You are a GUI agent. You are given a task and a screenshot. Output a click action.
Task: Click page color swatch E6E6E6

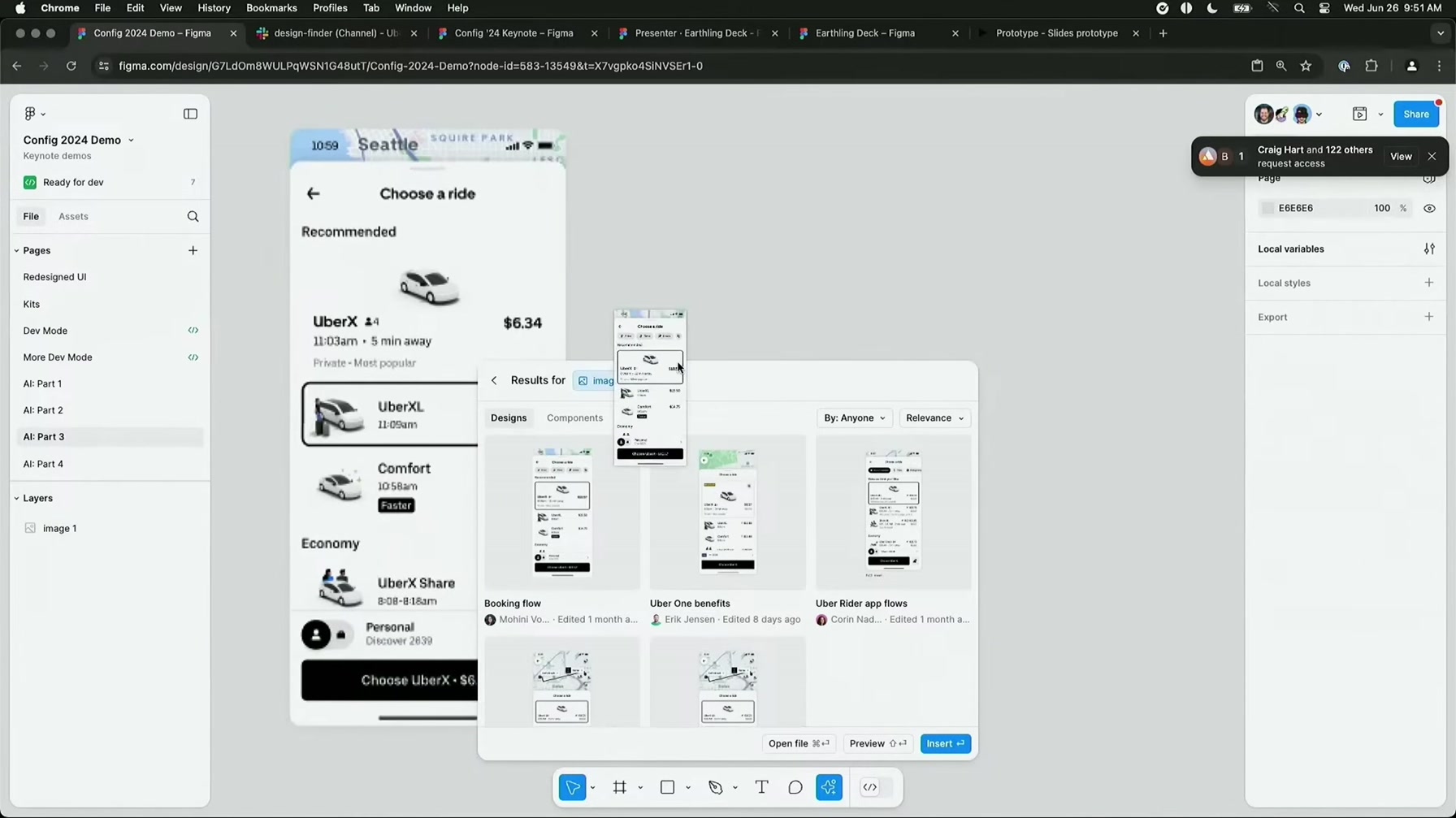click(1267, 208)
